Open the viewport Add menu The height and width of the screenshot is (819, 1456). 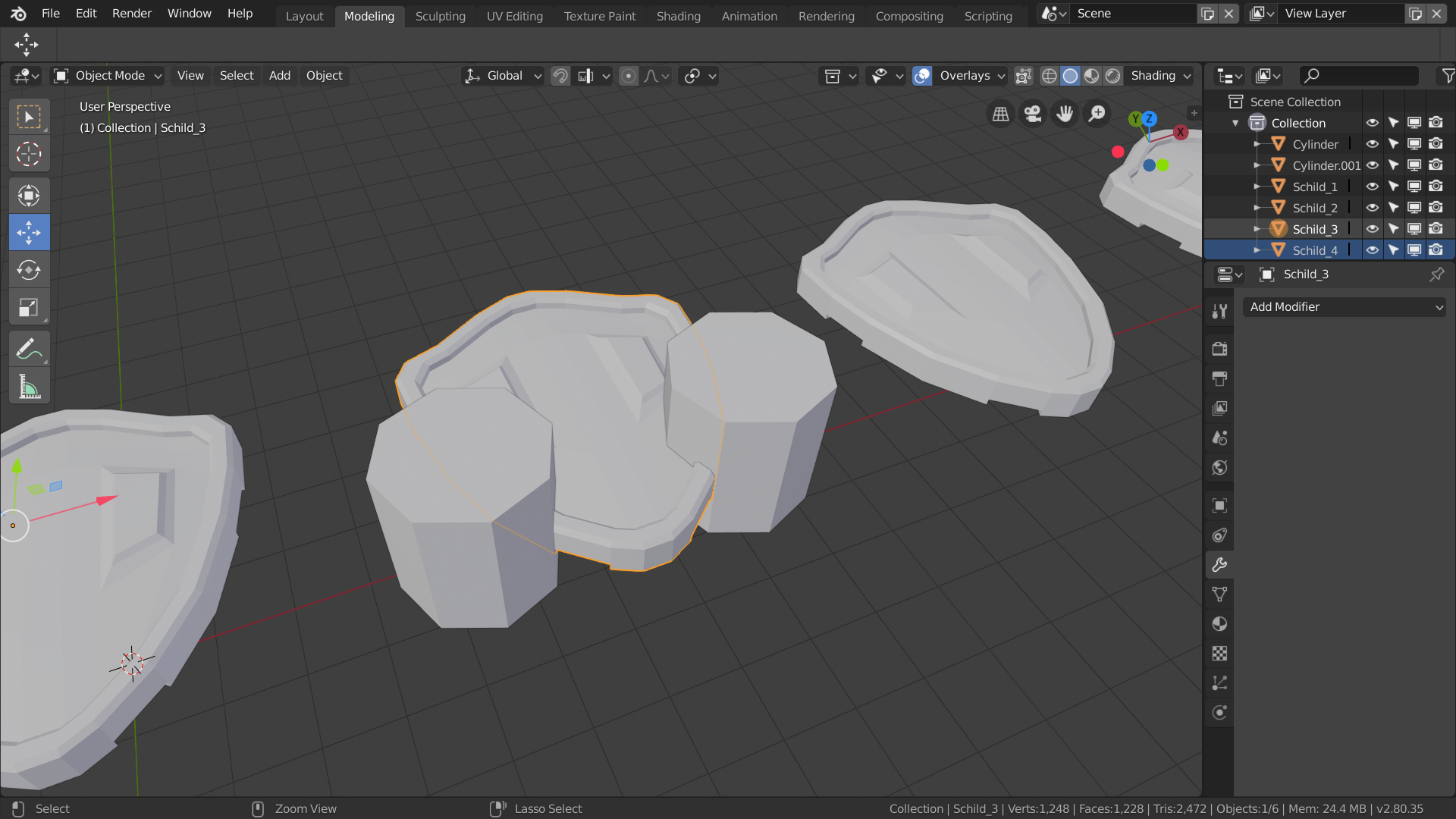tap(280, 76)
